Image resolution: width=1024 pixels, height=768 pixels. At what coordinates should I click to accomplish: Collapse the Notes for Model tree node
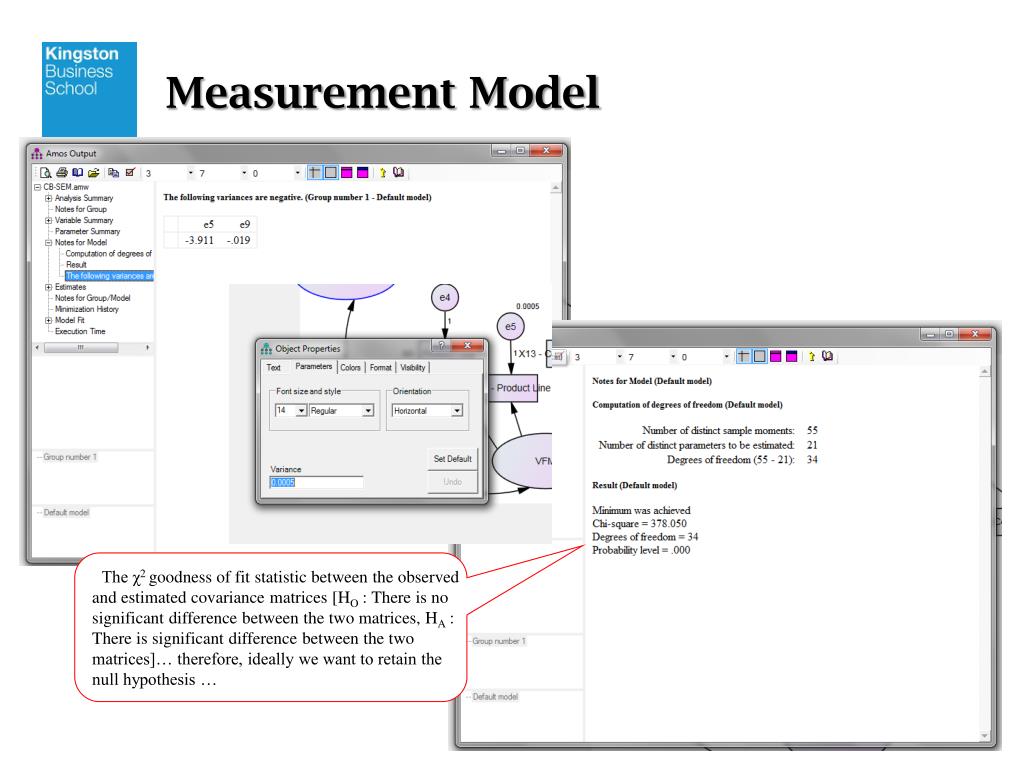[x=48, y=242]
